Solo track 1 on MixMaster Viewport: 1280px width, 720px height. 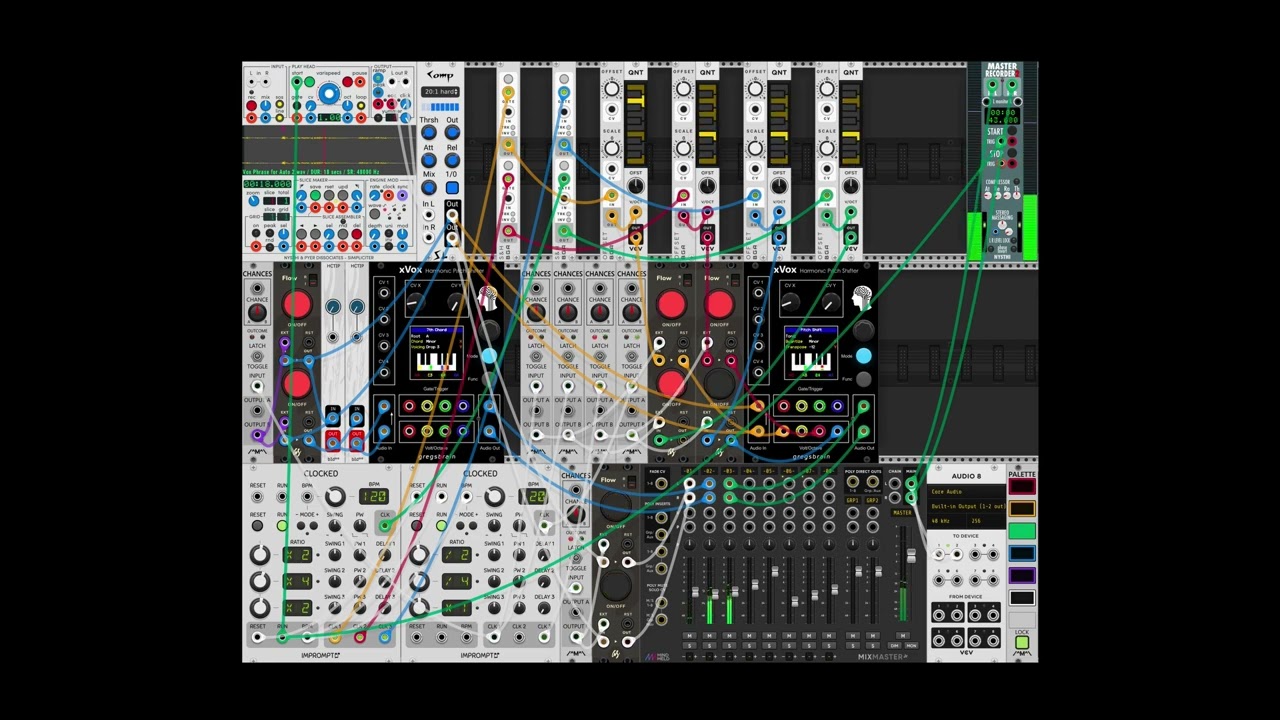689,646
